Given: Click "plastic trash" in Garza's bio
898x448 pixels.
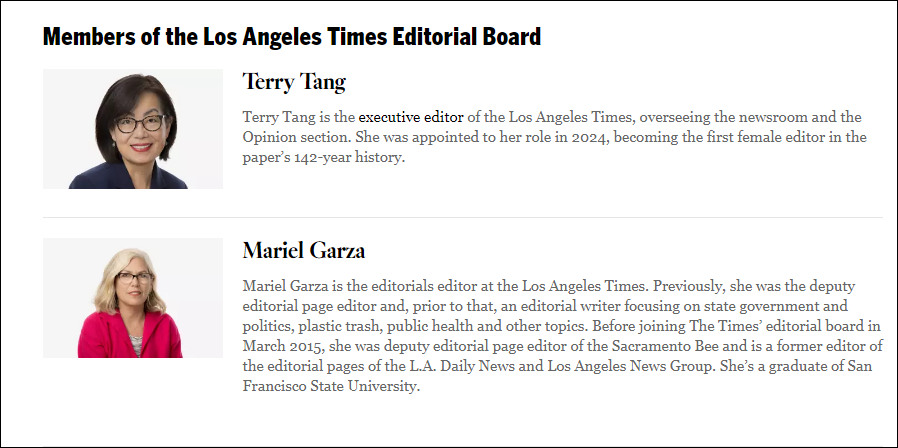Looking at the screenshot, I should (337, 326).
